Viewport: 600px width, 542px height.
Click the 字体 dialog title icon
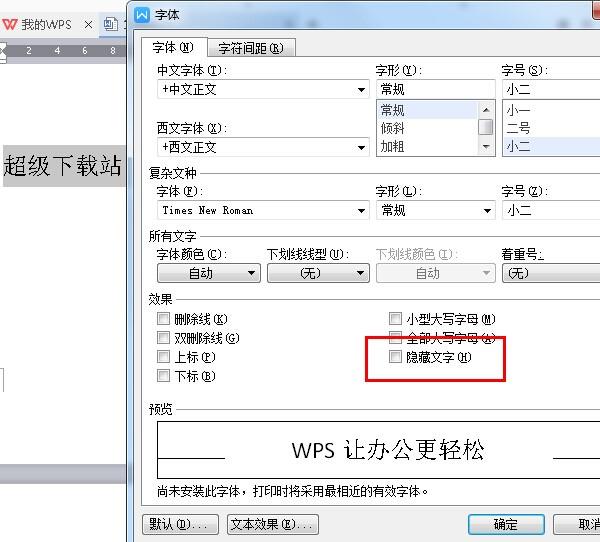tap(142, 15)
